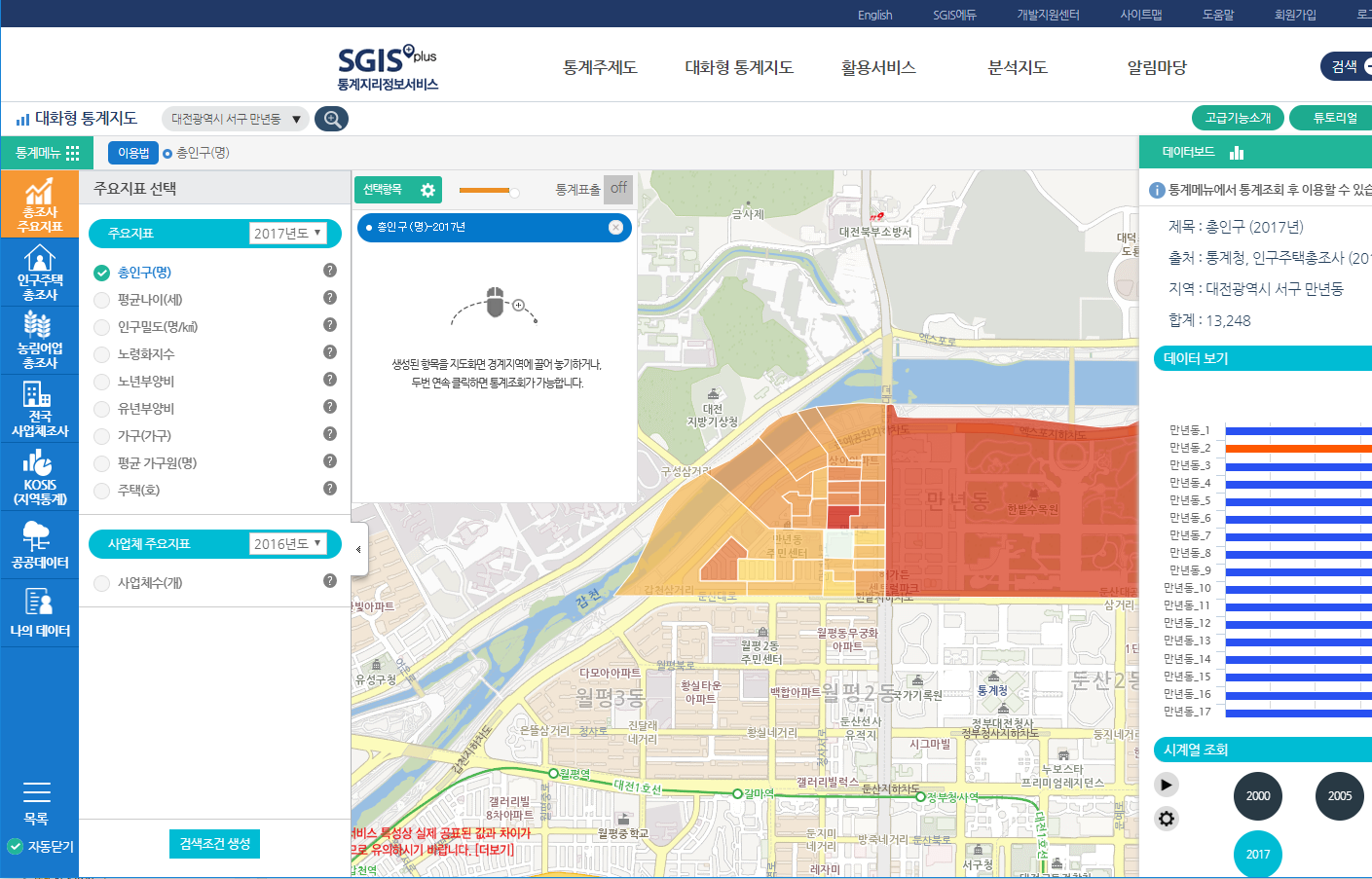Open the 2017년도 year dropdown
Image resolution: width=1372 pixels, height=879 pixels.
(x=288, y=234)
